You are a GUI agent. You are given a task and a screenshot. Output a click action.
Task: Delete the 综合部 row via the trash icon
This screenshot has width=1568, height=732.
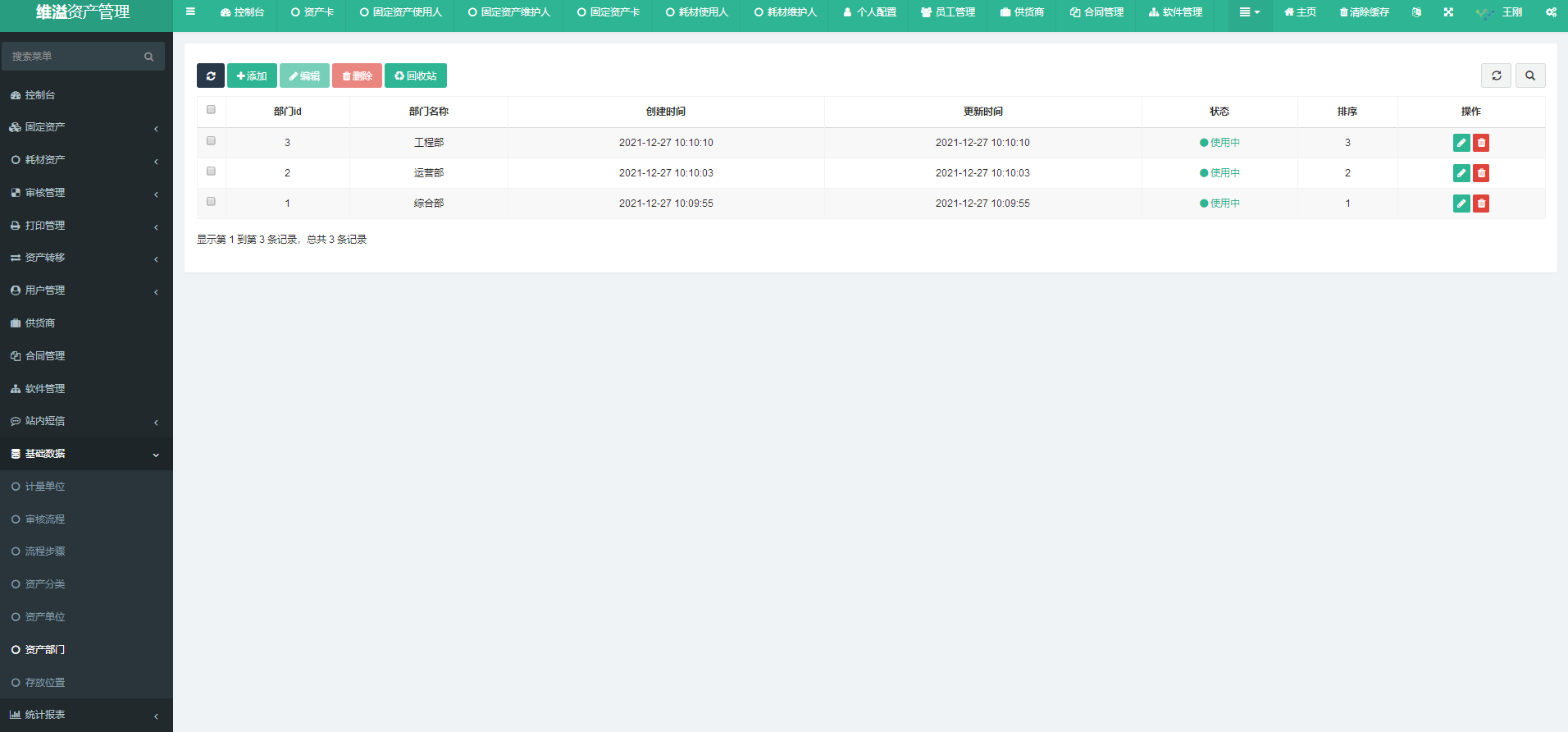click(x=1481, y=204)
